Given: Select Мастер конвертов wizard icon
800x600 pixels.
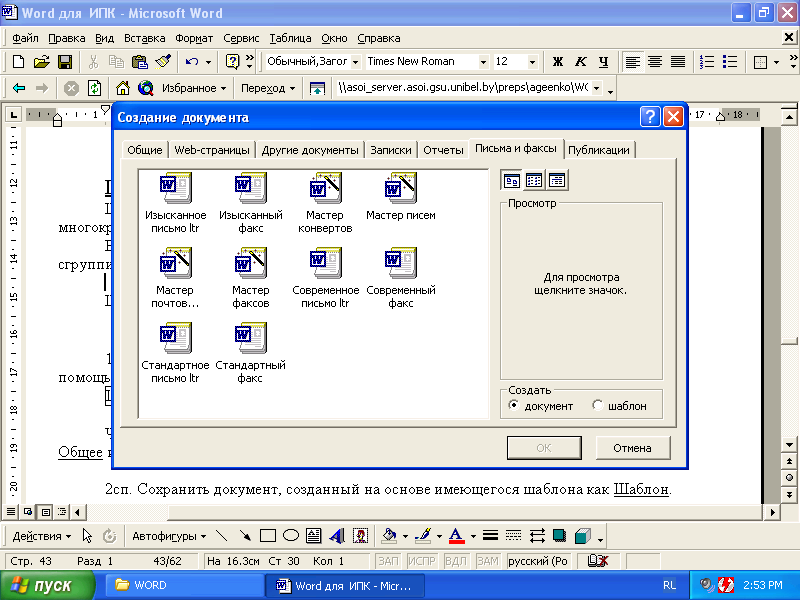Looking at the screenshot, I should (325, 188).
